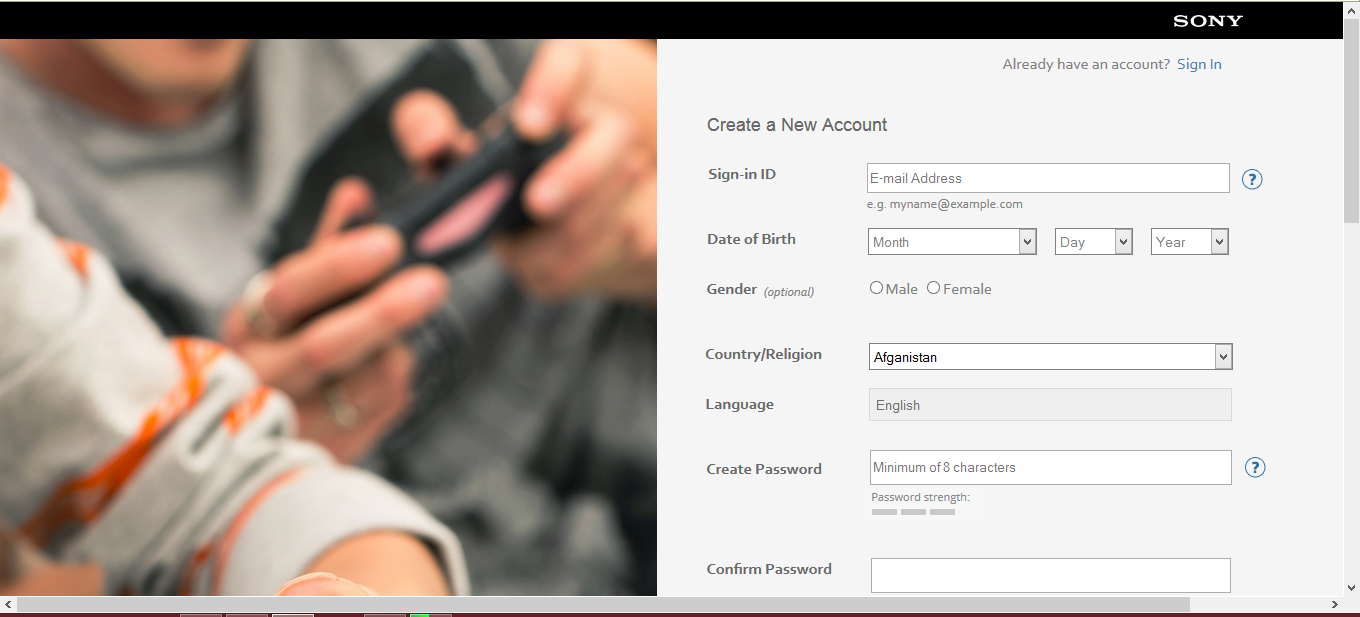1360x617 pixels.
Task: Focus the E-mail Address field
Action: [1048, 178]
